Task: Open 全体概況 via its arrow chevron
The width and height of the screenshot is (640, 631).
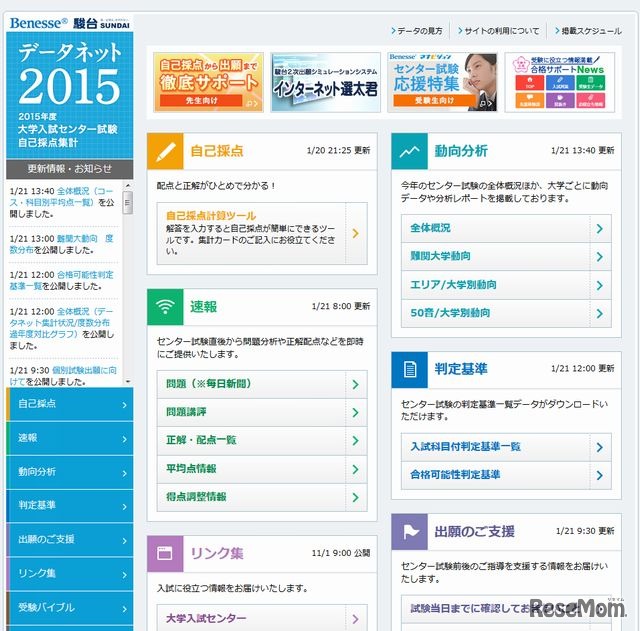Action: [600, 229]
